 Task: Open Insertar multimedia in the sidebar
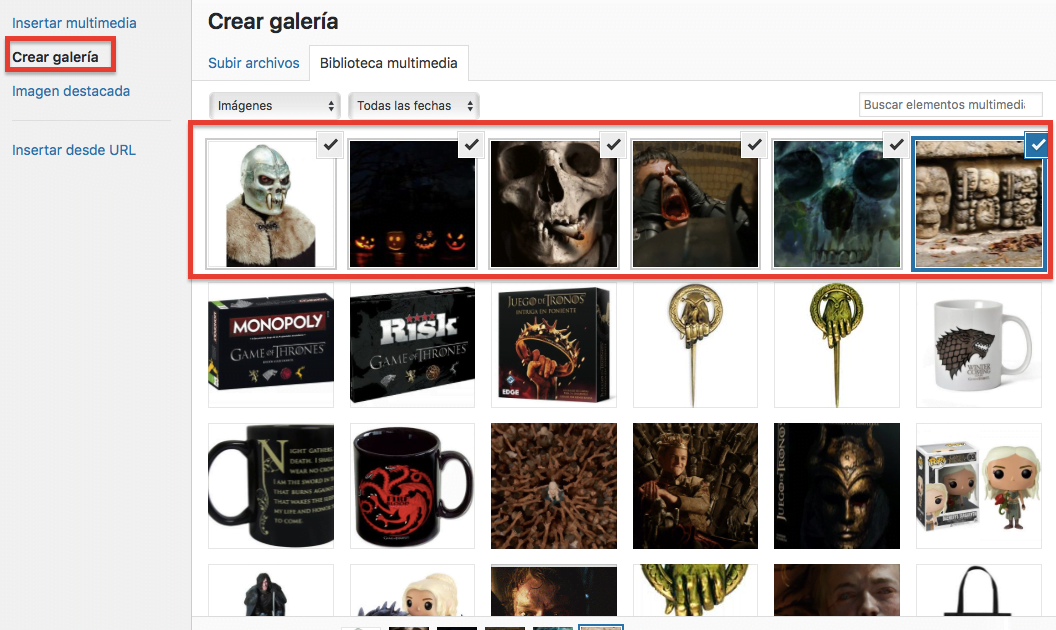click(74, 23)
